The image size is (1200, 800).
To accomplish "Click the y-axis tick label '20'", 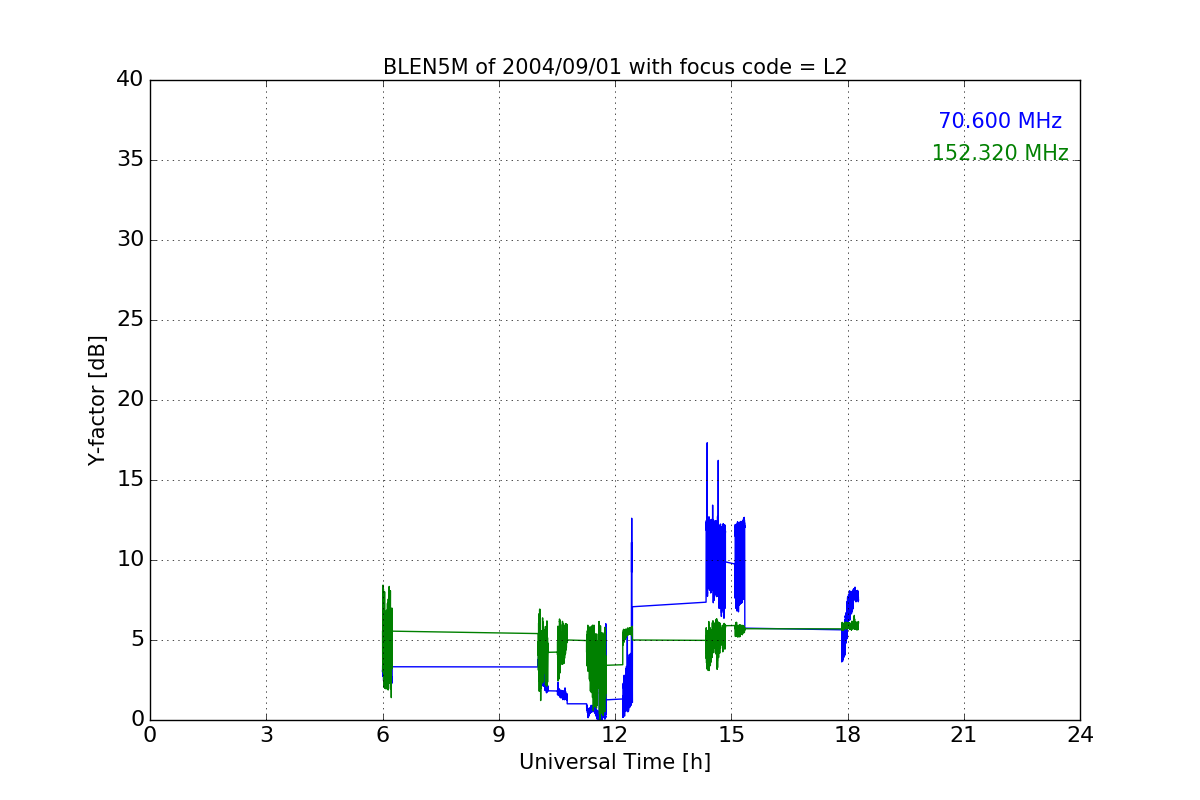I will pos(129,400).
